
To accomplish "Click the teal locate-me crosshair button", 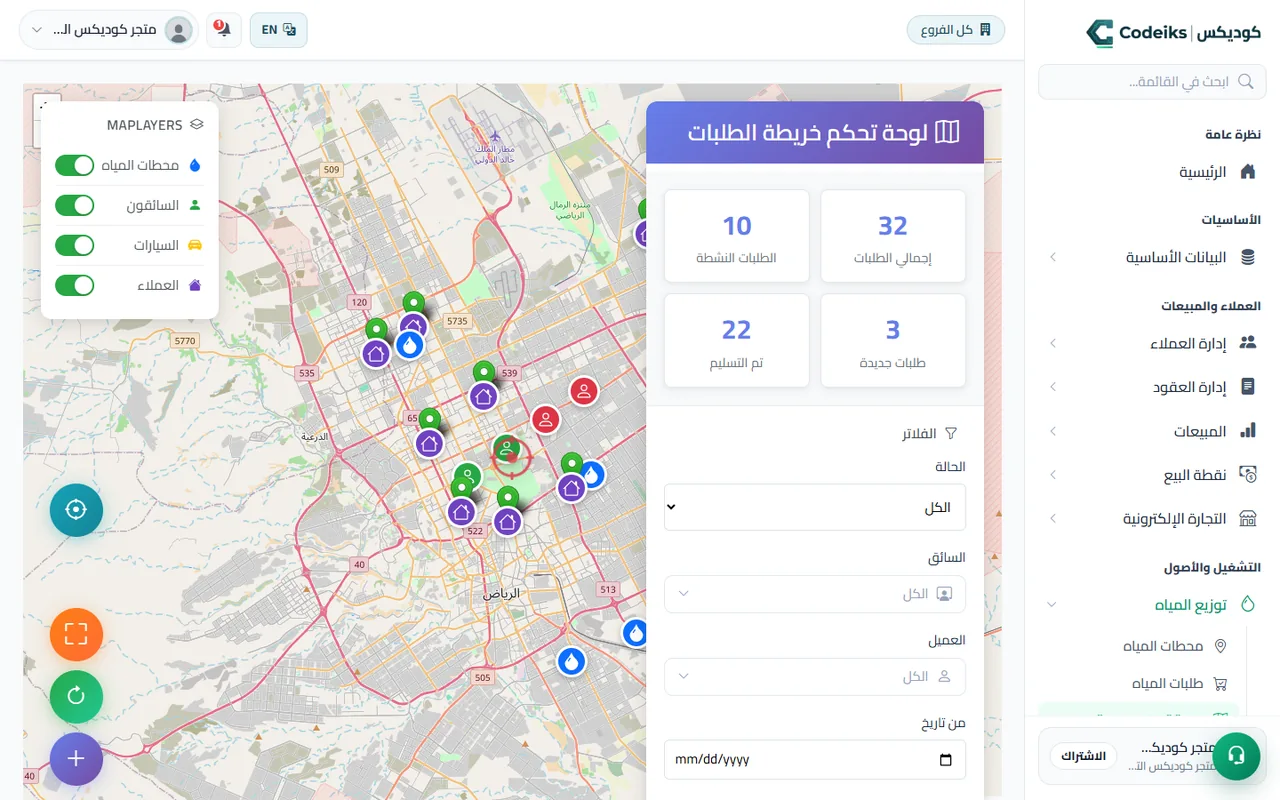I will (x=76, y=509).
